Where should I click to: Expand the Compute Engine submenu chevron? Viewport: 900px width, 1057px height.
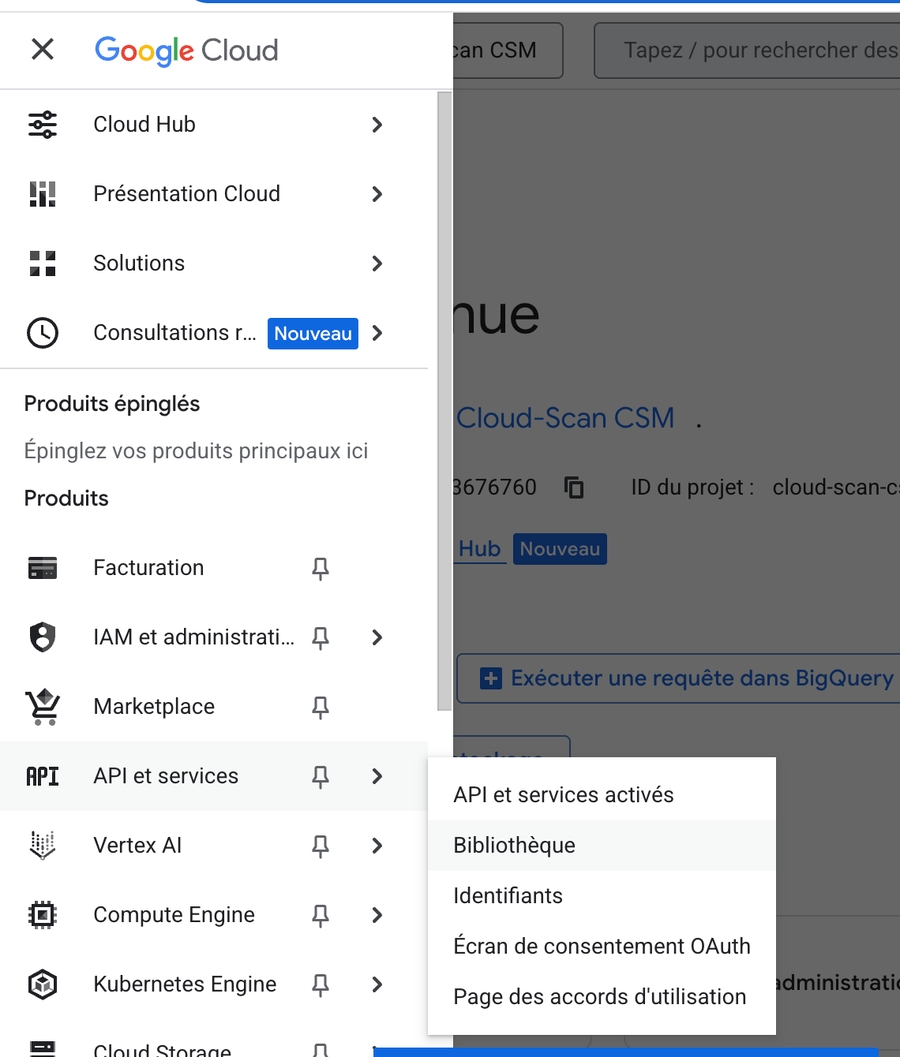(x=377, y=915)
